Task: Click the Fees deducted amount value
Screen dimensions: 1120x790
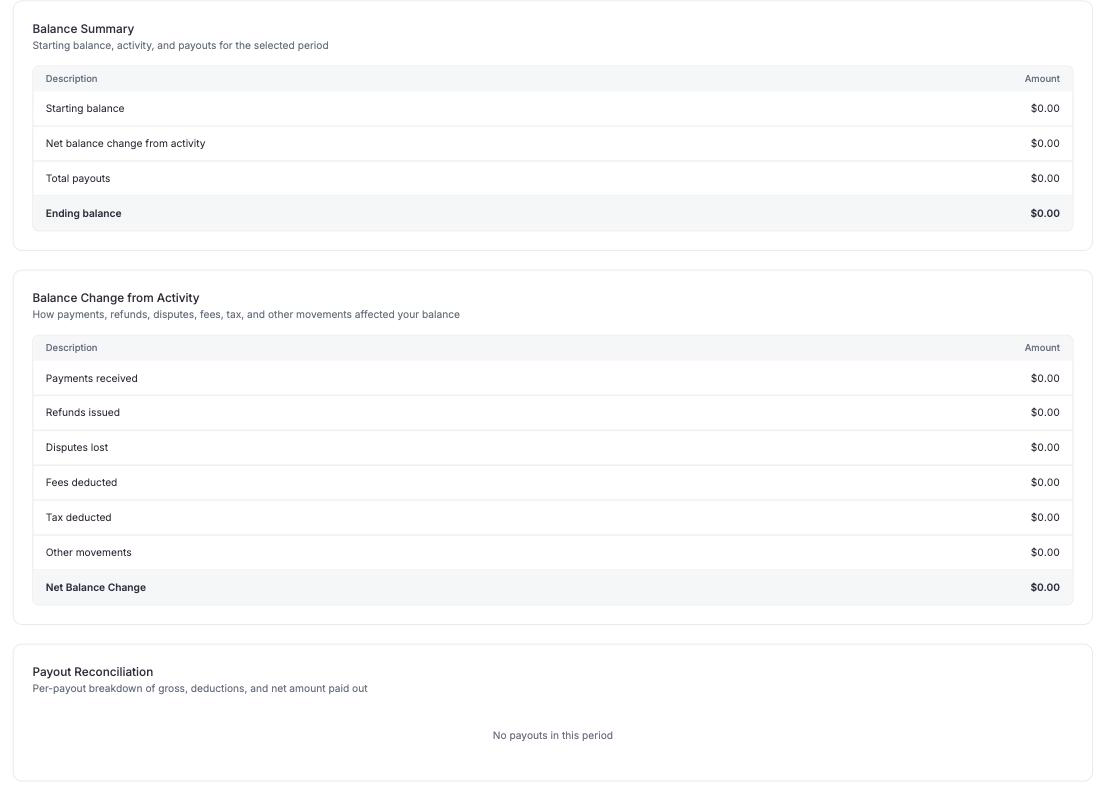Action: [1045, 483]
